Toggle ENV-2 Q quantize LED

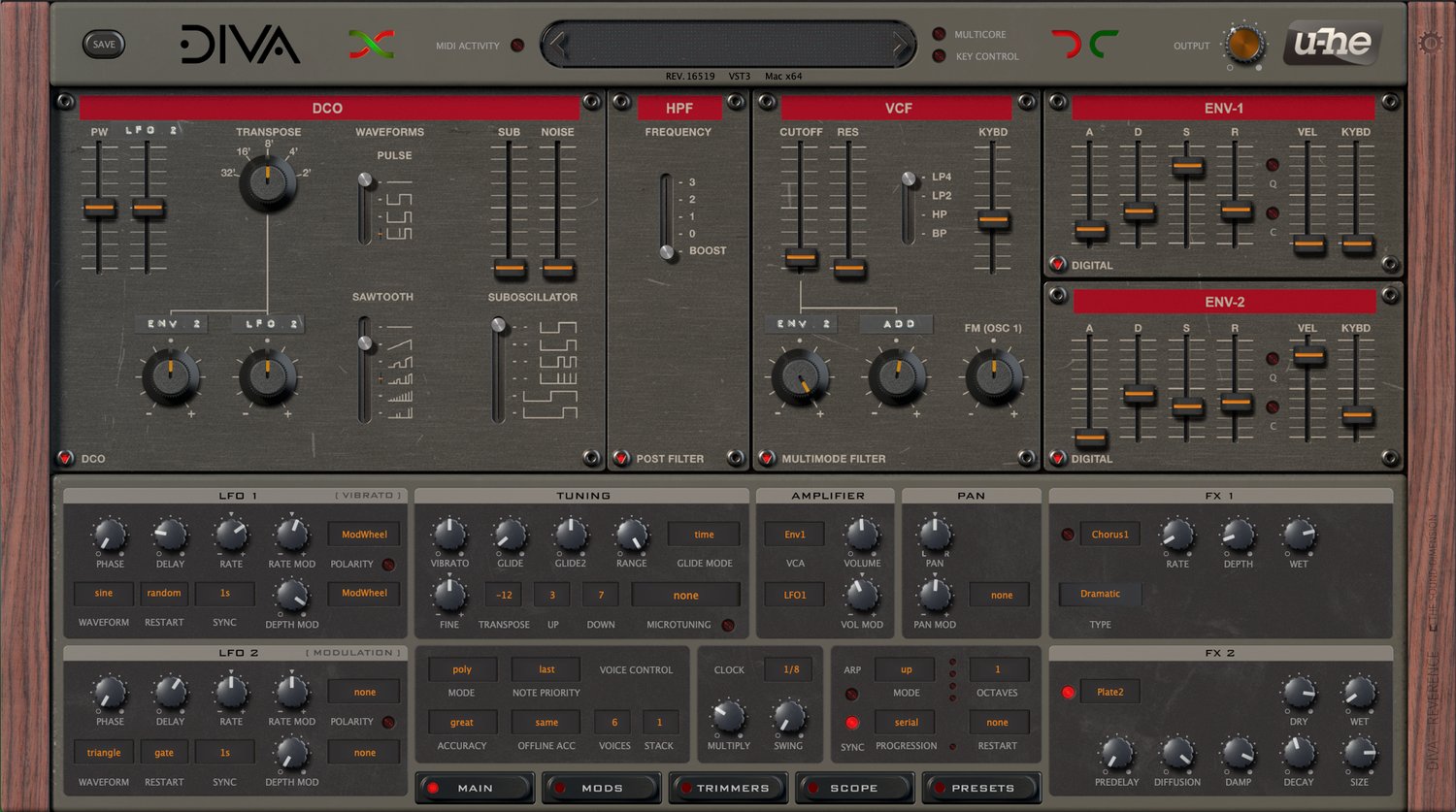click(x=1273, y=359)
